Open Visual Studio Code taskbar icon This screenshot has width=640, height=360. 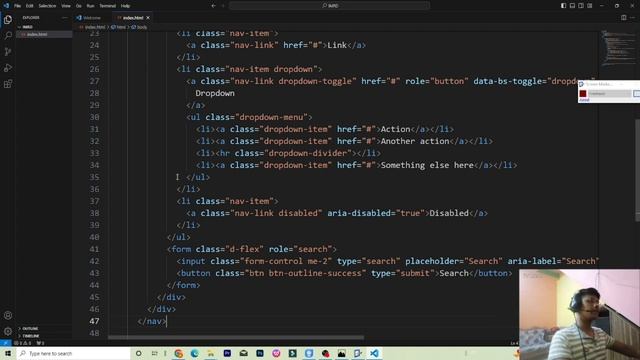coord(374,353)
